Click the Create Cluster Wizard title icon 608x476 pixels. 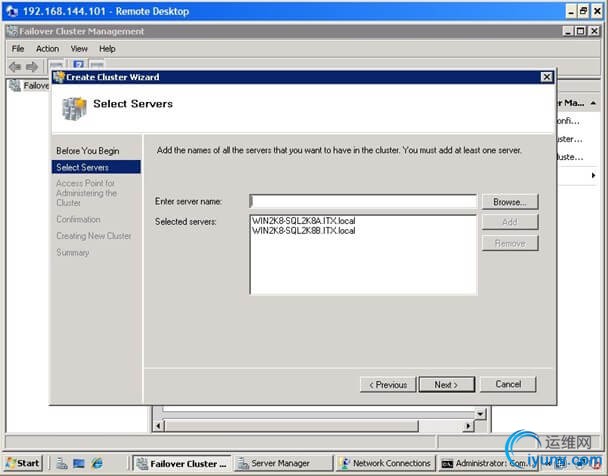pos(59,77)
